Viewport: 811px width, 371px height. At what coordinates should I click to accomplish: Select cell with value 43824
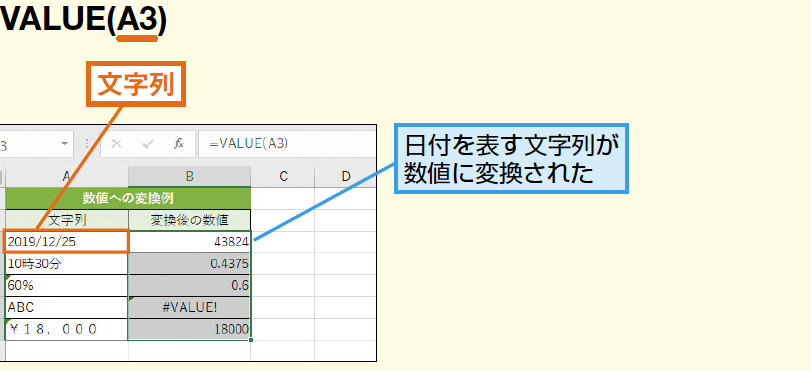click(189, 242)
